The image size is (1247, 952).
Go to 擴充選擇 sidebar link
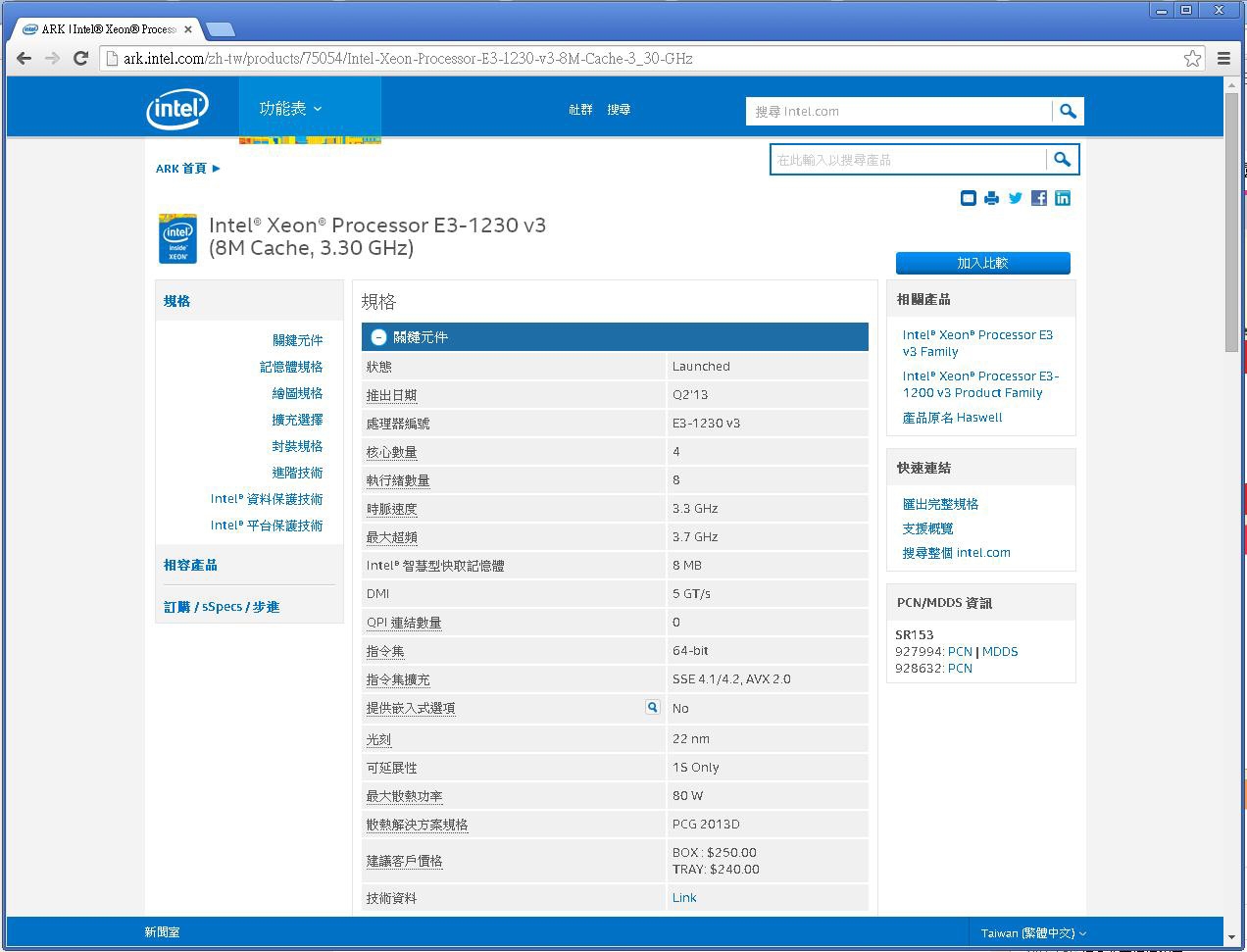(x=297, y=420)
